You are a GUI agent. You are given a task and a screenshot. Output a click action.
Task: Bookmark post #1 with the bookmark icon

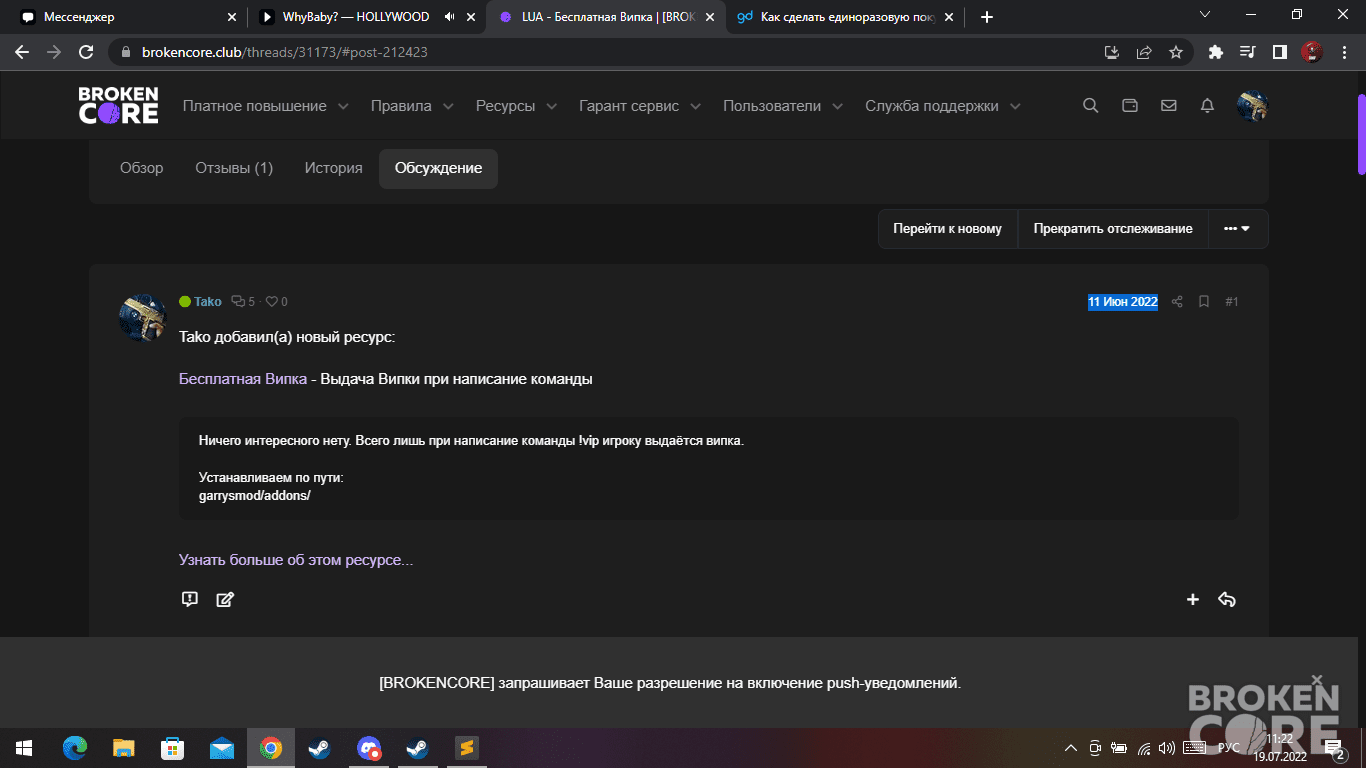coord(1204,302)
